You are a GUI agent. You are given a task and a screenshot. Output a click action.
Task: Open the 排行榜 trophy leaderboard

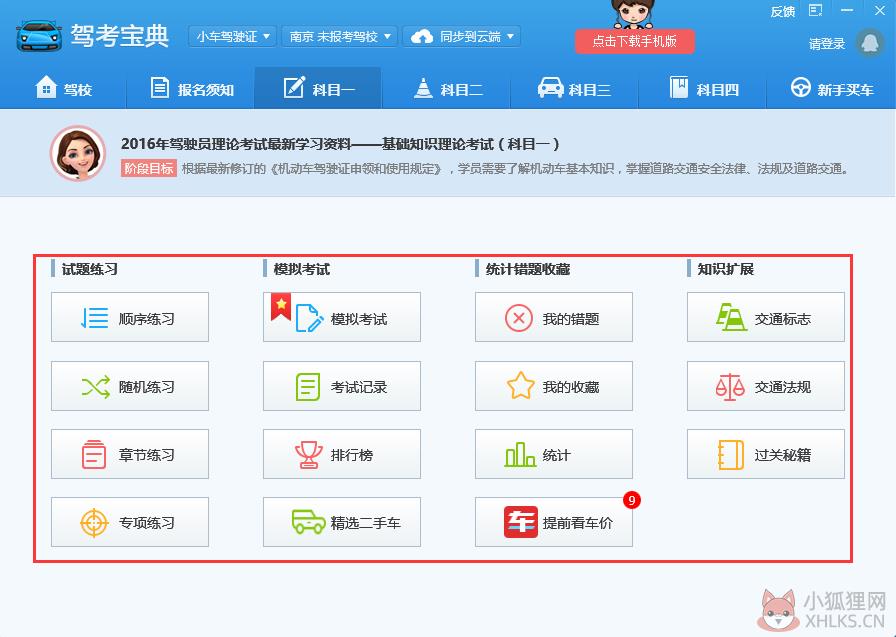point(342,454)
